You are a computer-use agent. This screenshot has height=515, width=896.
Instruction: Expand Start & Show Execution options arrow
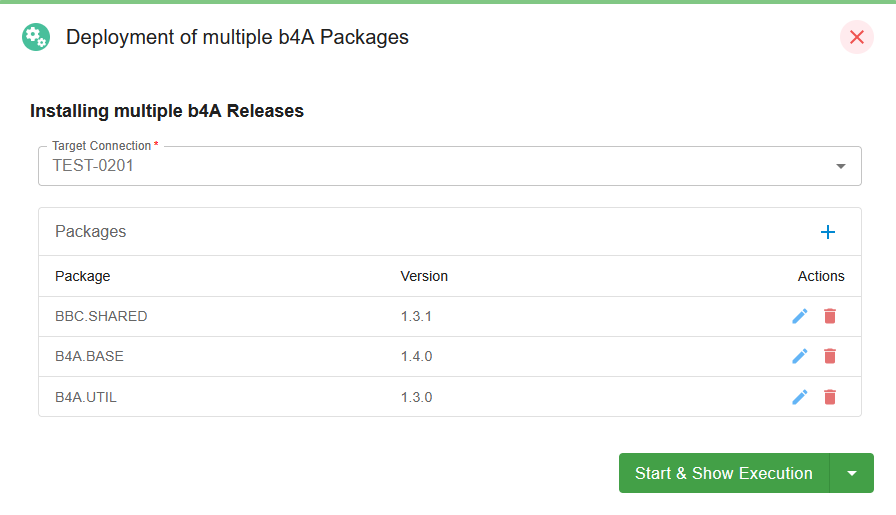click(851, 473)
